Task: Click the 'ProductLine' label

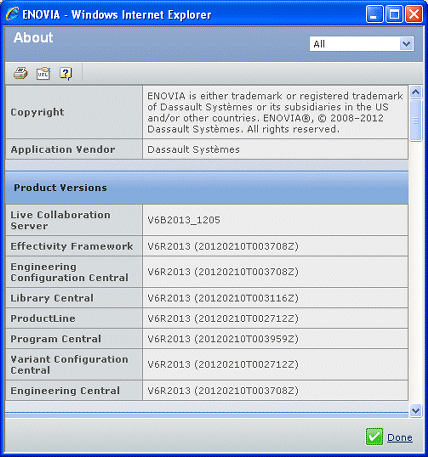Action: (x=43, y=318)
